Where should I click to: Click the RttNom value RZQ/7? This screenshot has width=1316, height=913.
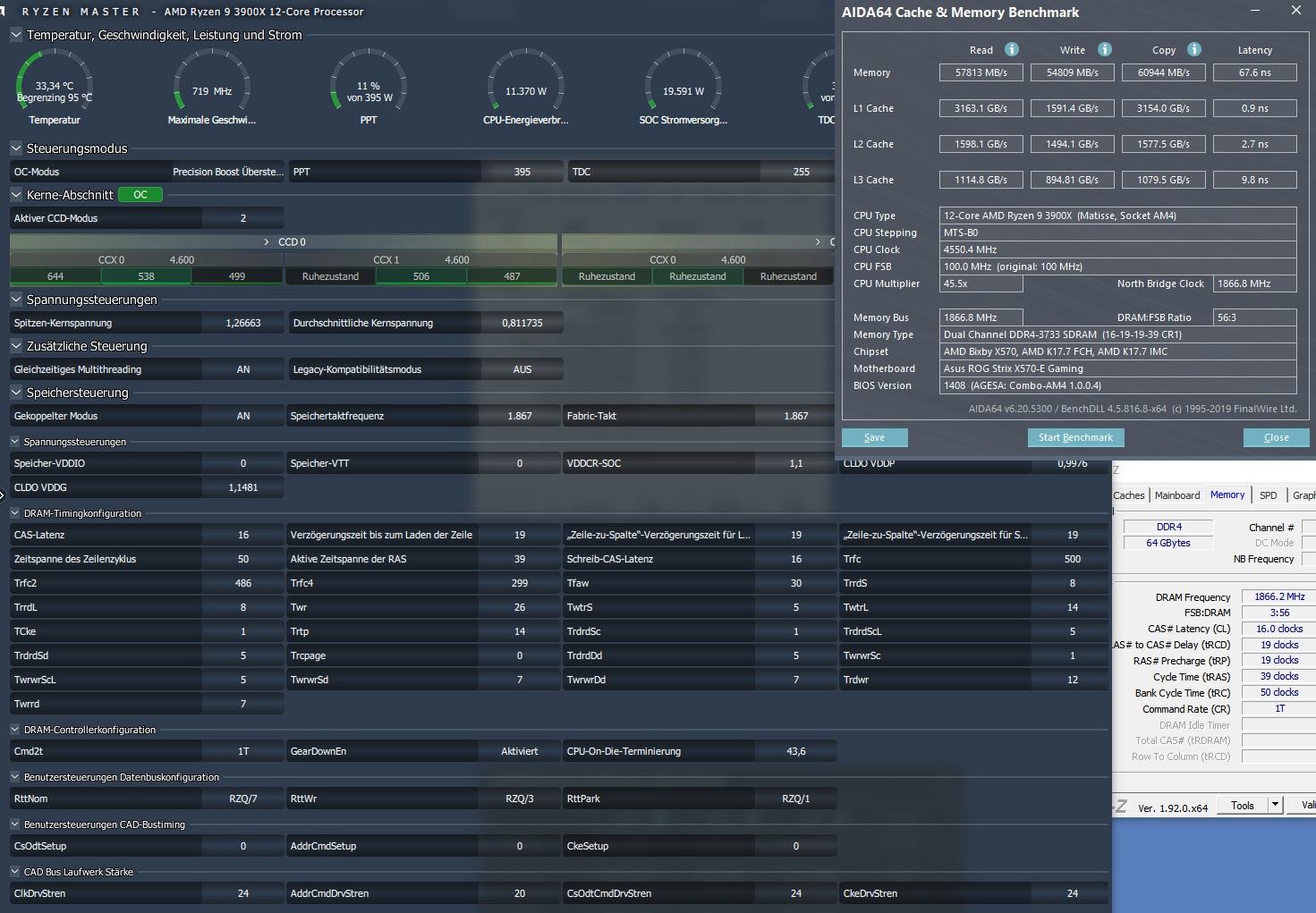243,799
